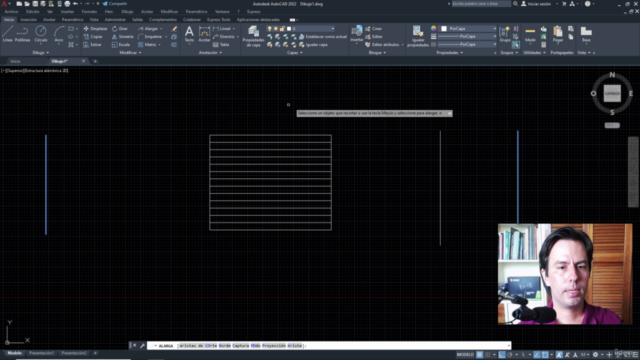Expand the Utilidades panel
Screen dimensions: 640x360
pos(534,53)
